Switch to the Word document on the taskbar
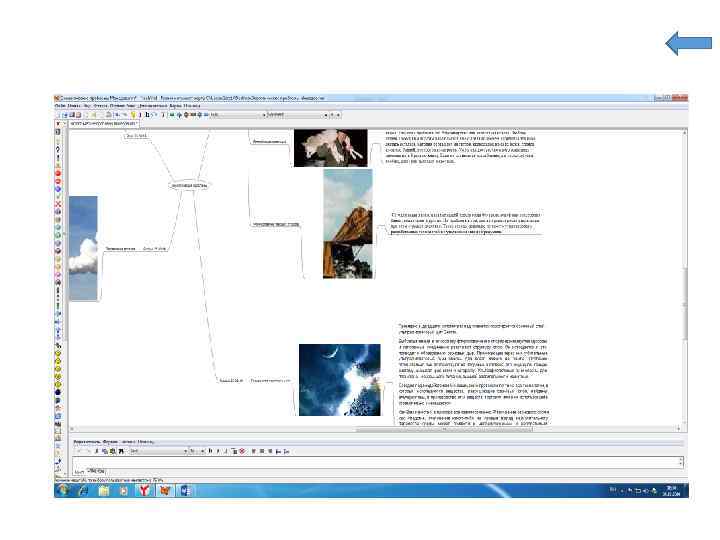 point(186,490)
